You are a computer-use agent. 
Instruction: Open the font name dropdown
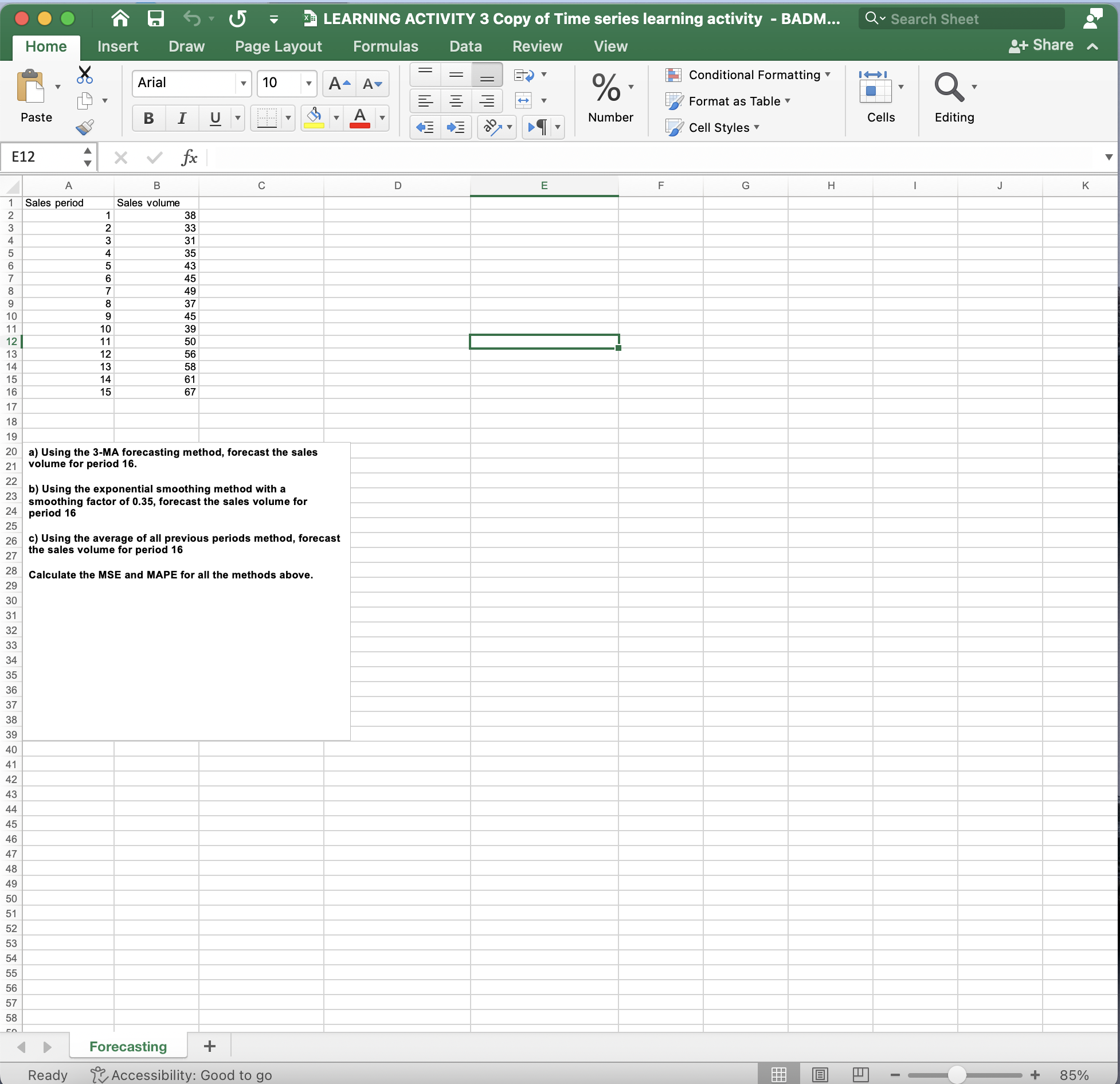243,84
